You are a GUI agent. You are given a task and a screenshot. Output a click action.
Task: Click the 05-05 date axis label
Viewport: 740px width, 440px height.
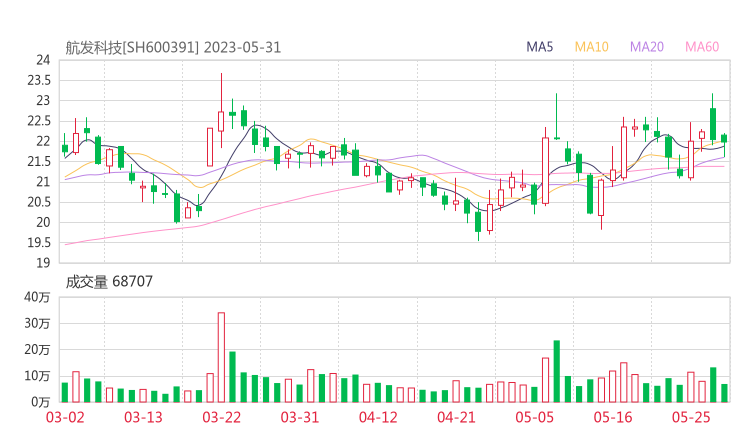pos(535,417)
